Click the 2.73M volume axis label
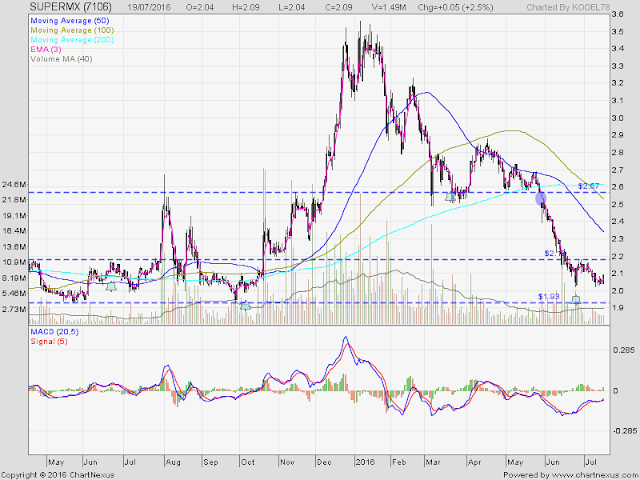The image size is (640, 480). tap(14, 309)
